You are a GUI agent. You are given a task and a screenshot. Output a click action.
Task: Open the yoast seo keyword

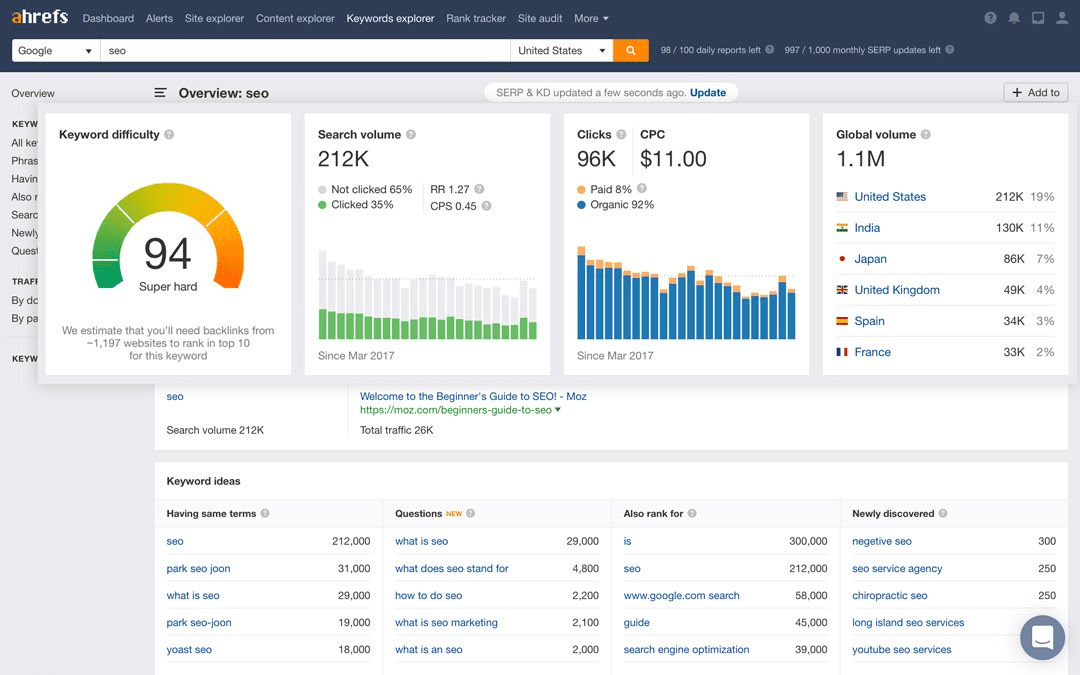point(189,650)
